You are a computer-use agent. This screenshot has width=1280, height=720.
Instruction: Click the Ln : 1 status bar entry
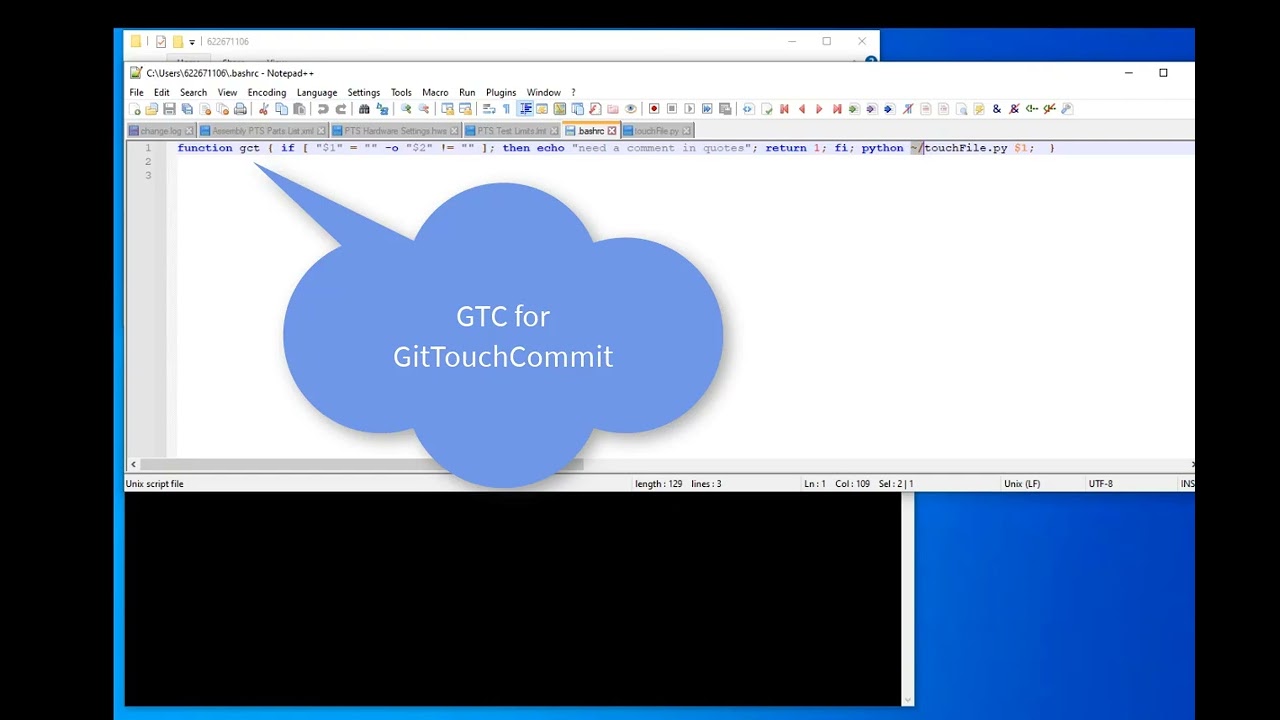815,484
